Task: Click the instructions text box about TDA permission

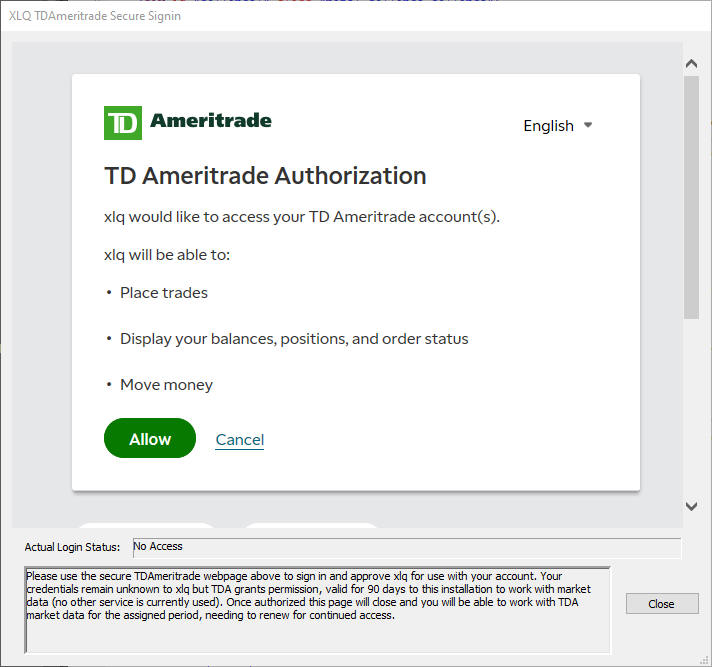Action: pos(317,610)
